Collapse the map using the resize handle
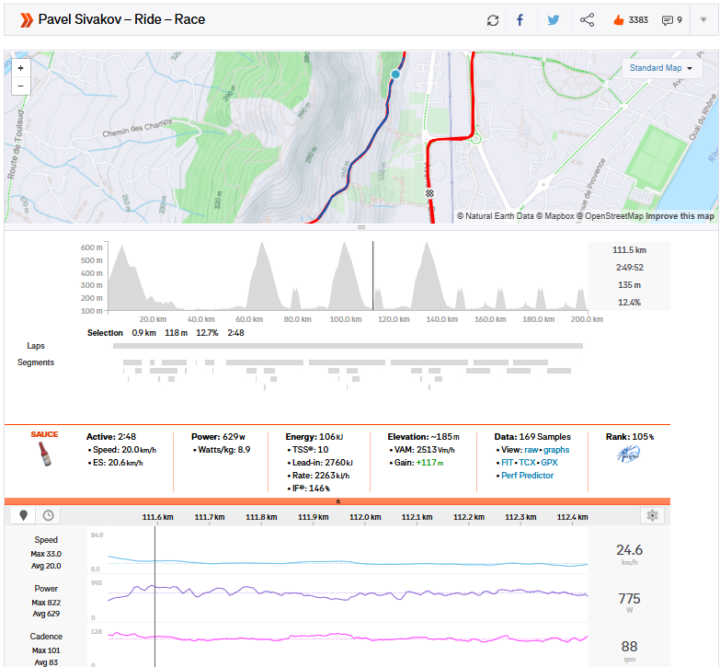This screenshot has width=720, height=667. click(x=361, y=228)
